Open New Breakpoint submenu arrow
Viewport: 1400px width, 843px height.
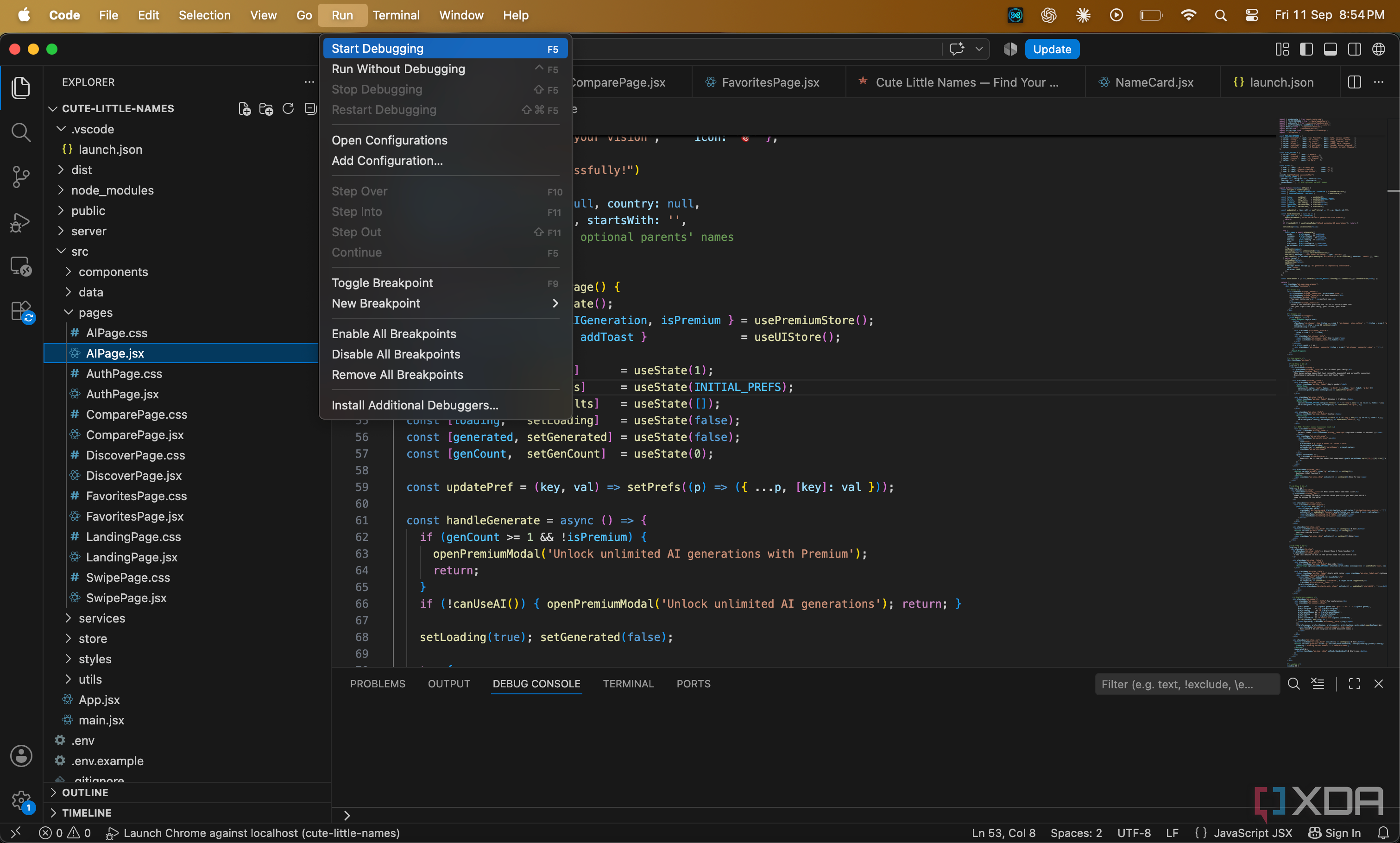point(555,303)
